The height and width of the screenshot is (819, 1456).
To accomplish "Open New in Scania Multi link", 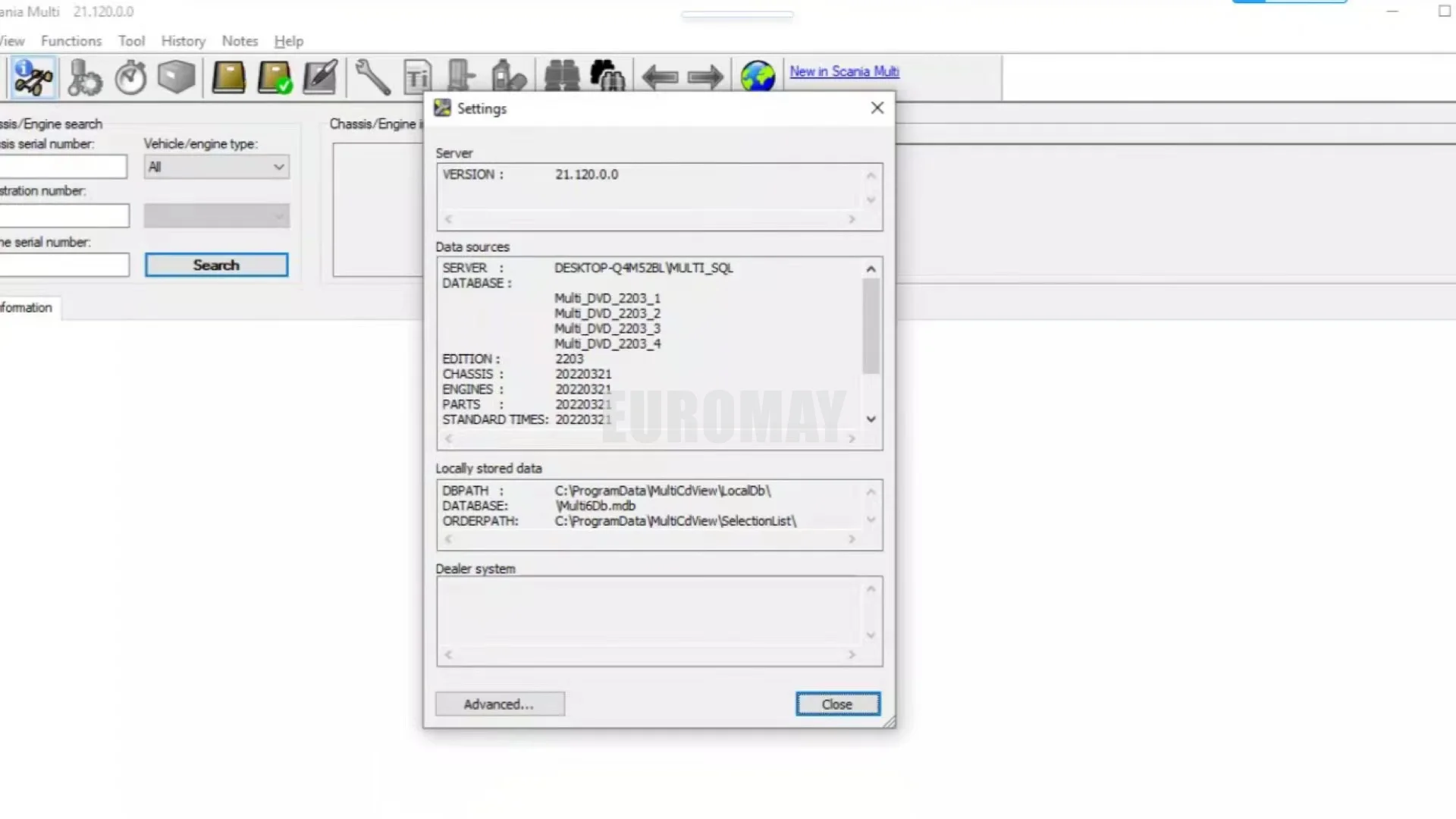I will (844, 71).
